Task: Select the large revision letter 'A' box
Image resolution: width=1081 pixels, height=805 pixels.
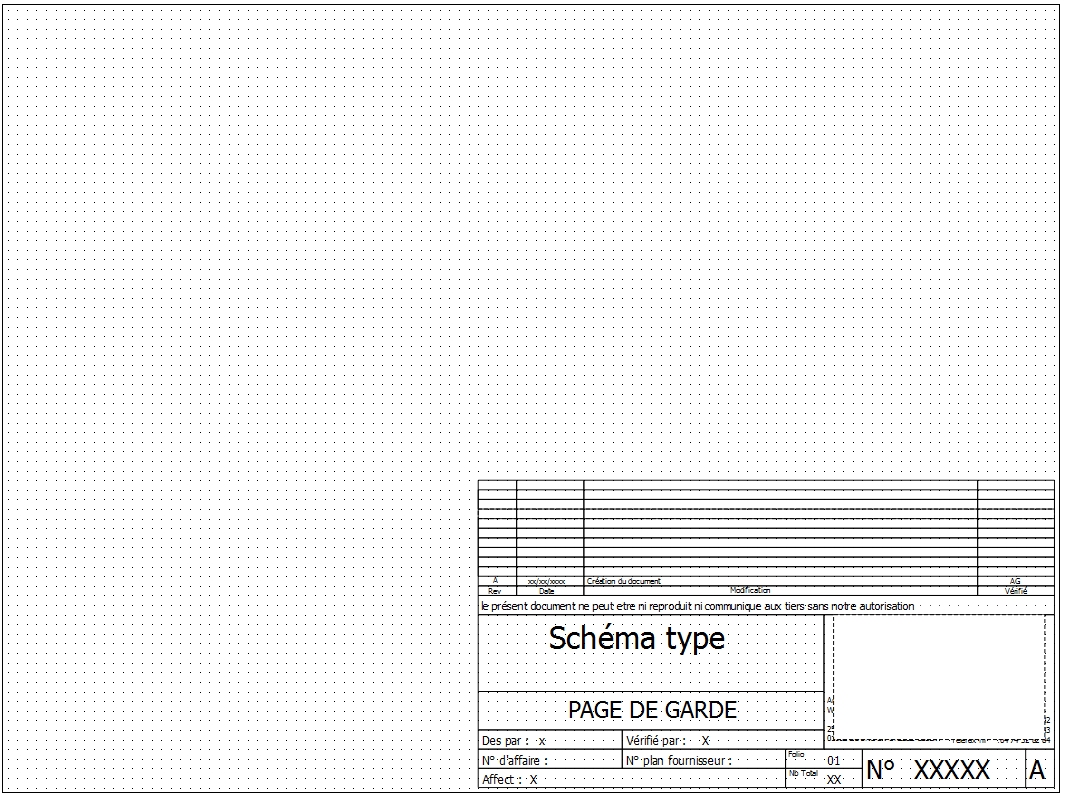Action: 1037,771
